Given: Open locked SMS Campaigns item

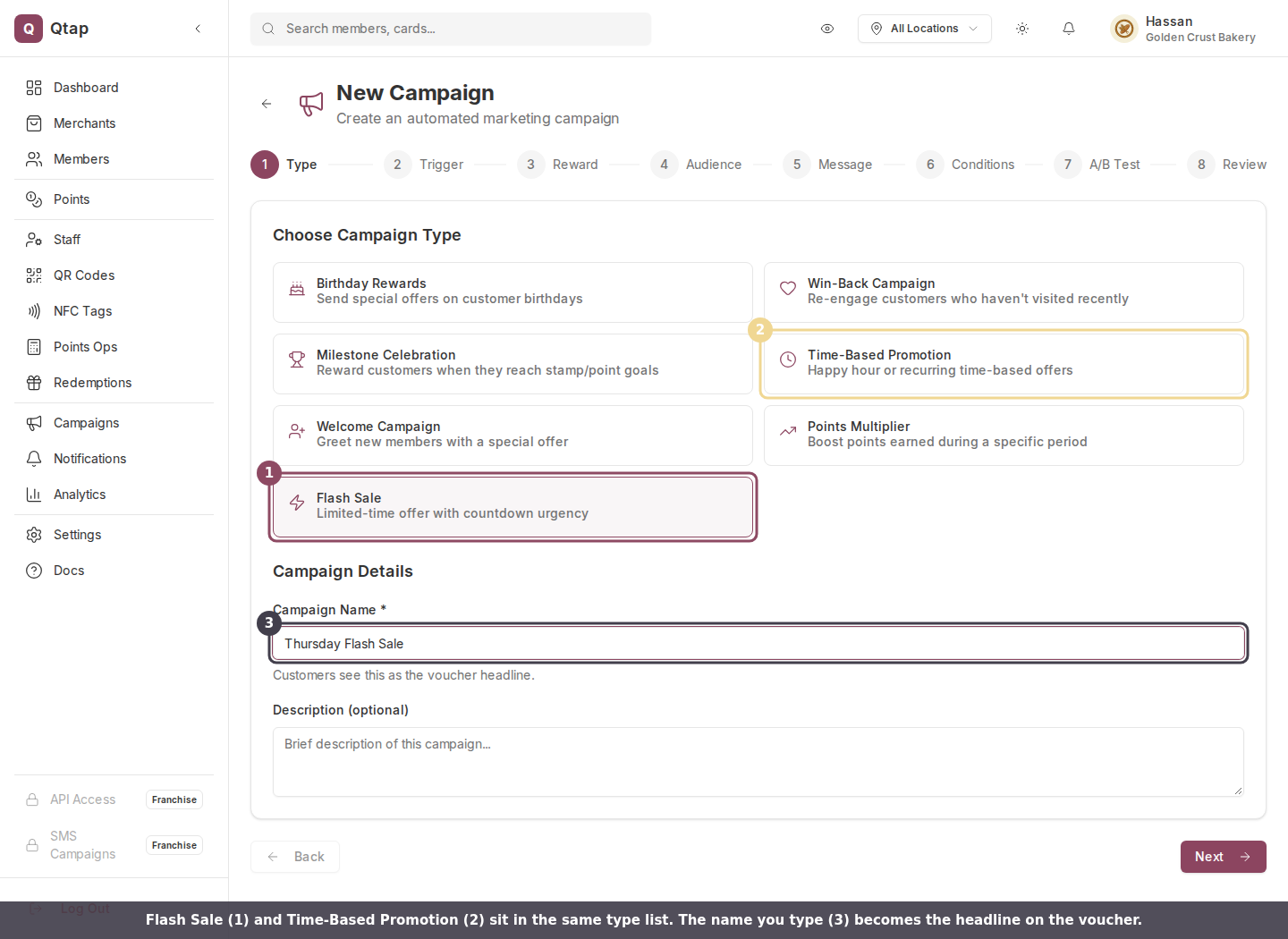Looking at the screenshot, I should (x=114, y=845).
